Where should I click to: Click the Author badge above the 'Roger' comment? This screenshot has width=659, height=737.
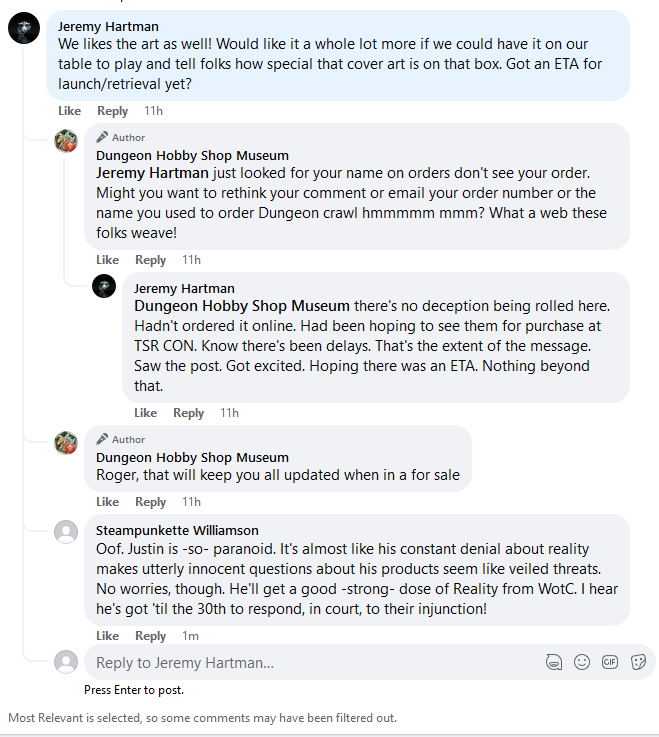point(121,439)
